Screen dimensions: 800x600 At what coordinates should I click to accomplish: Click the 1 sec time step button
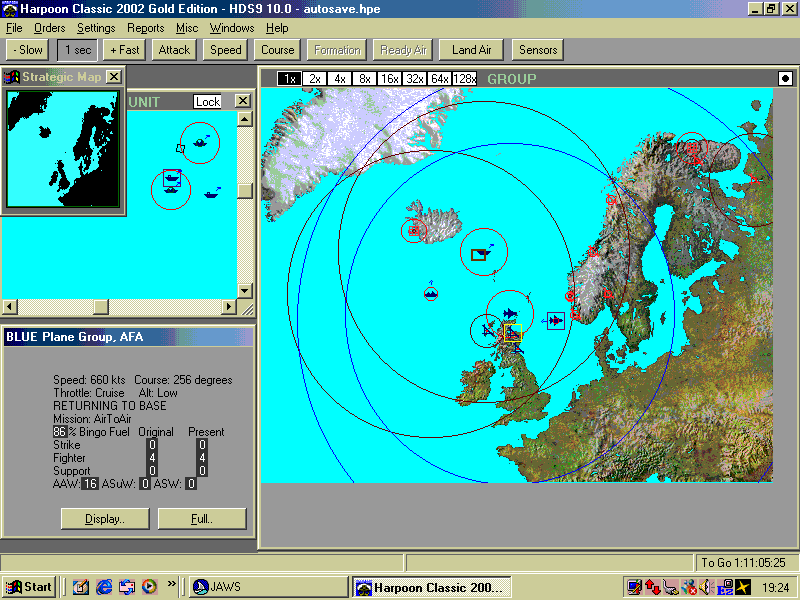(x=78, y=50)
